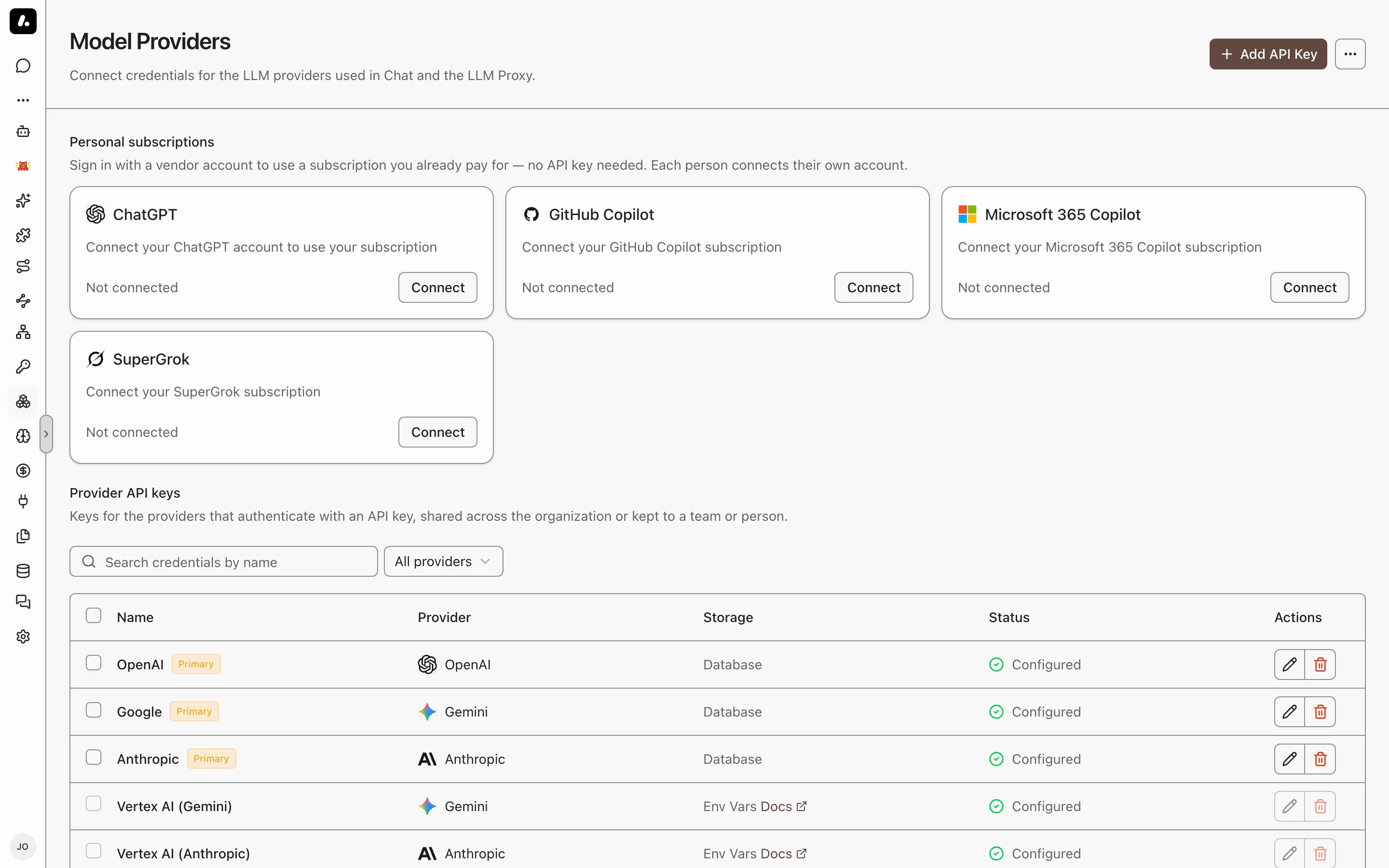The width and height of the screenshot is (1389, 868).
Task: Open the robot agents icon in sidebar
Action: (x=23, y=132)
